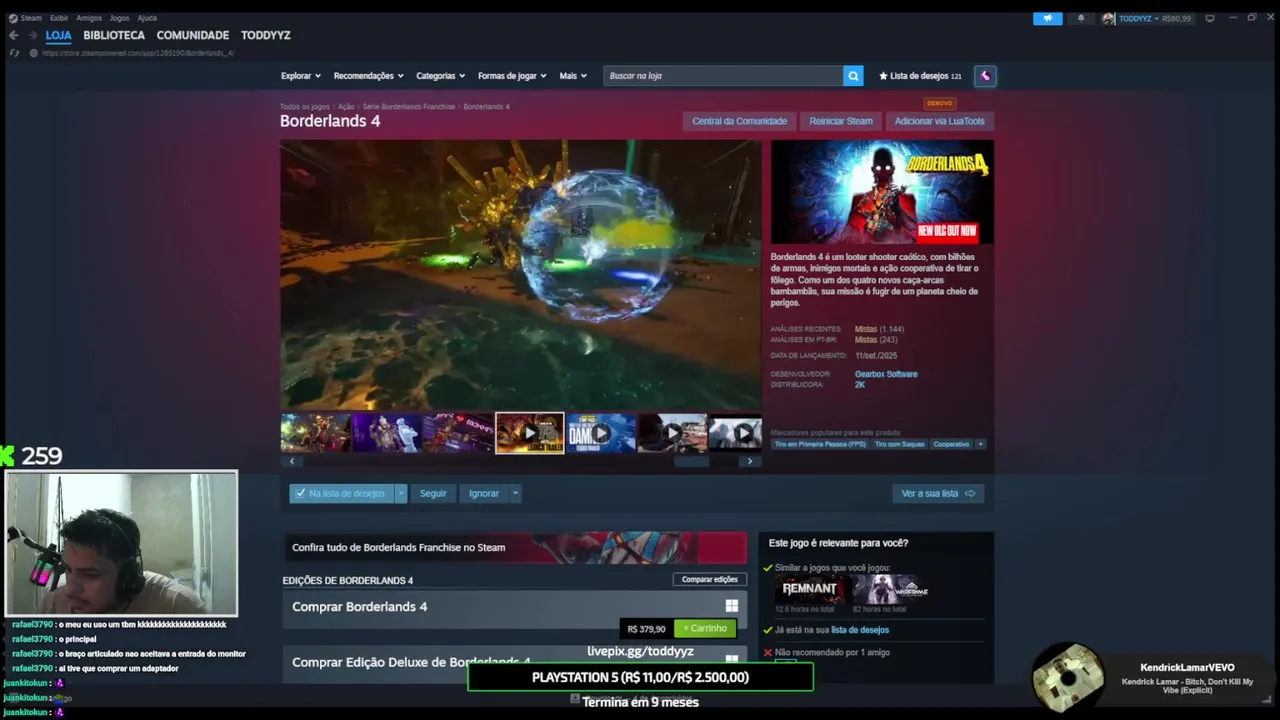Open the Recomendações dropdown menu
Screen dimensions: 1280x720
(x=368, y=76)
